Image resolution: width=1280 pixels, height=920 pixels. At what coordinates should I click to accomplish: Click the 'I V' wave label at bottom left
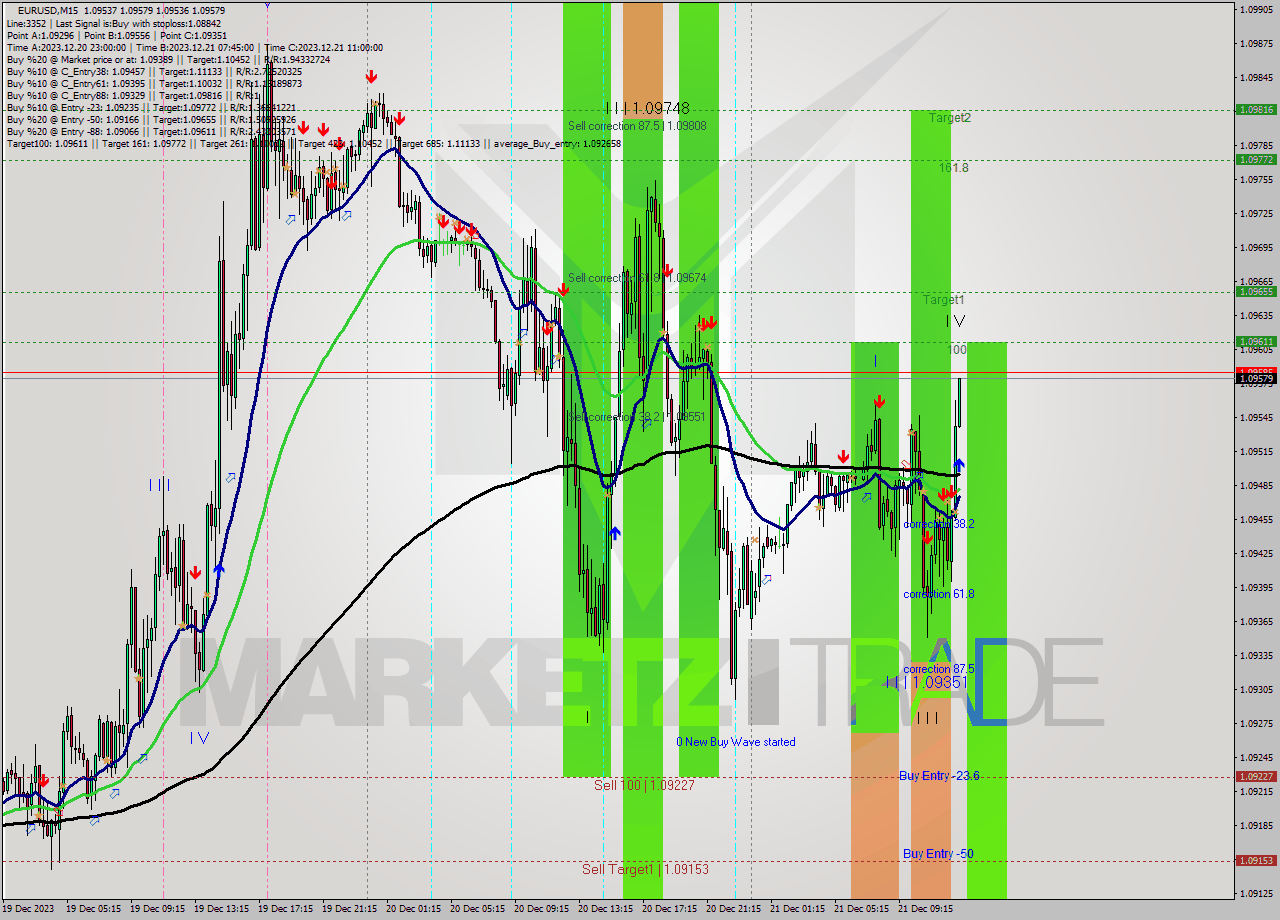(199, 737)
